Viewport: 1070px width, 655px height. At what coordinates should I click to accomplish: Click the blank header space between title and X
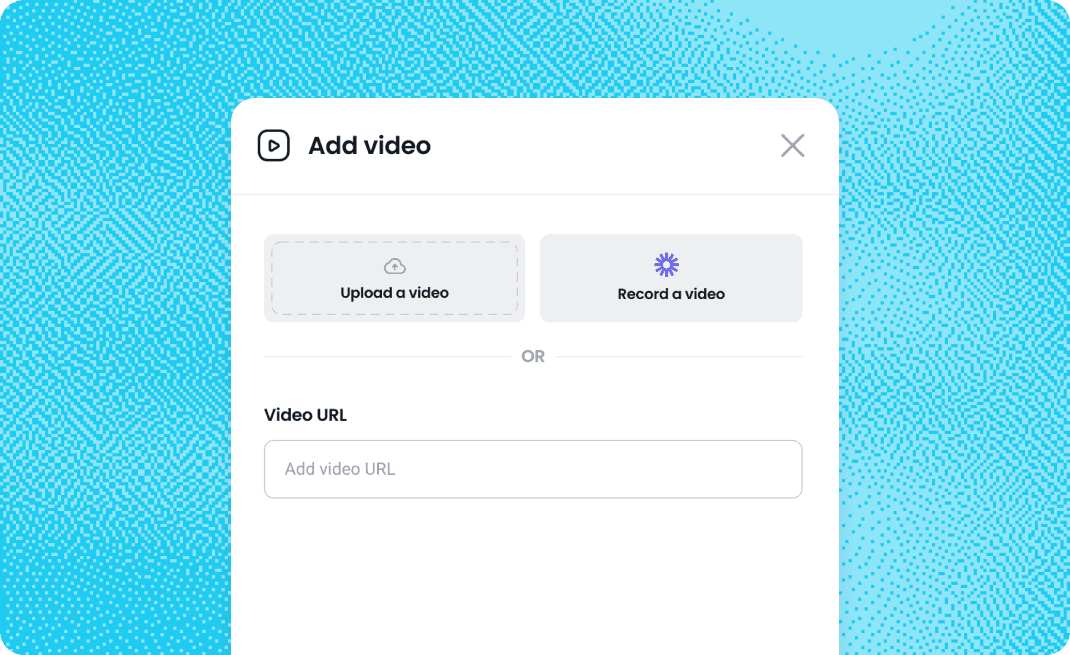604,145
